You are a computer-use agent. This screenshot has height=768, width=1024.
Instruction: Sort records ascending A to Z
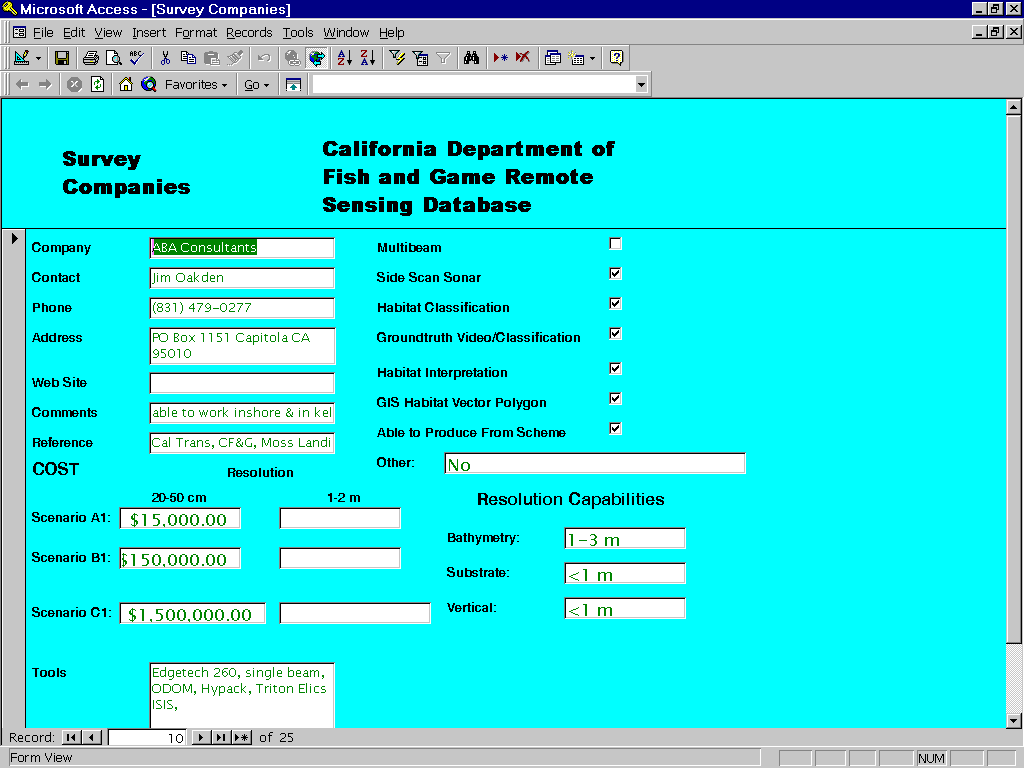click(x=345, y=58)
